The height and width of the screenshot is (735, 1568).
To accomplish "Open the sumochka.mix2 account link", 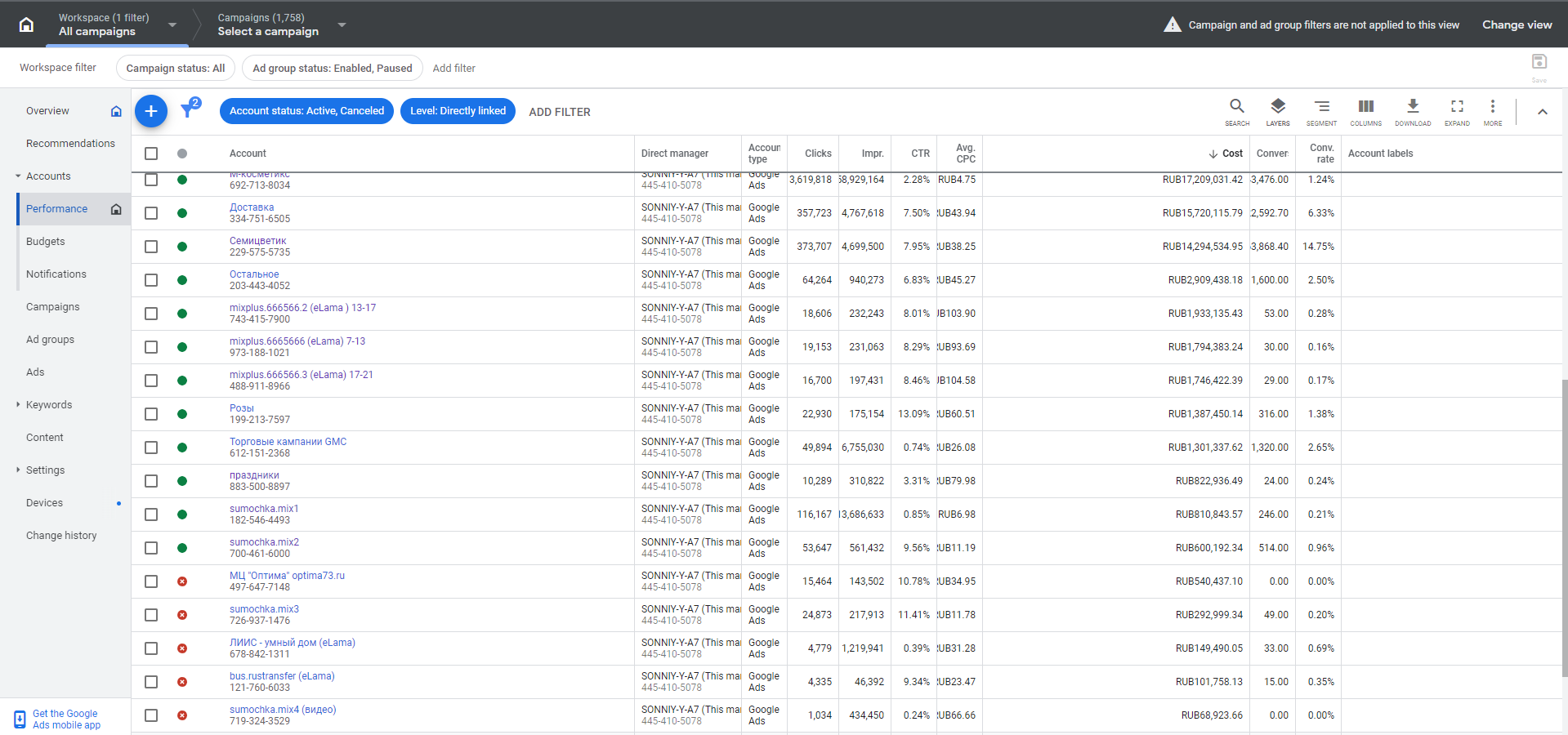I will click(x=264, y=542).
